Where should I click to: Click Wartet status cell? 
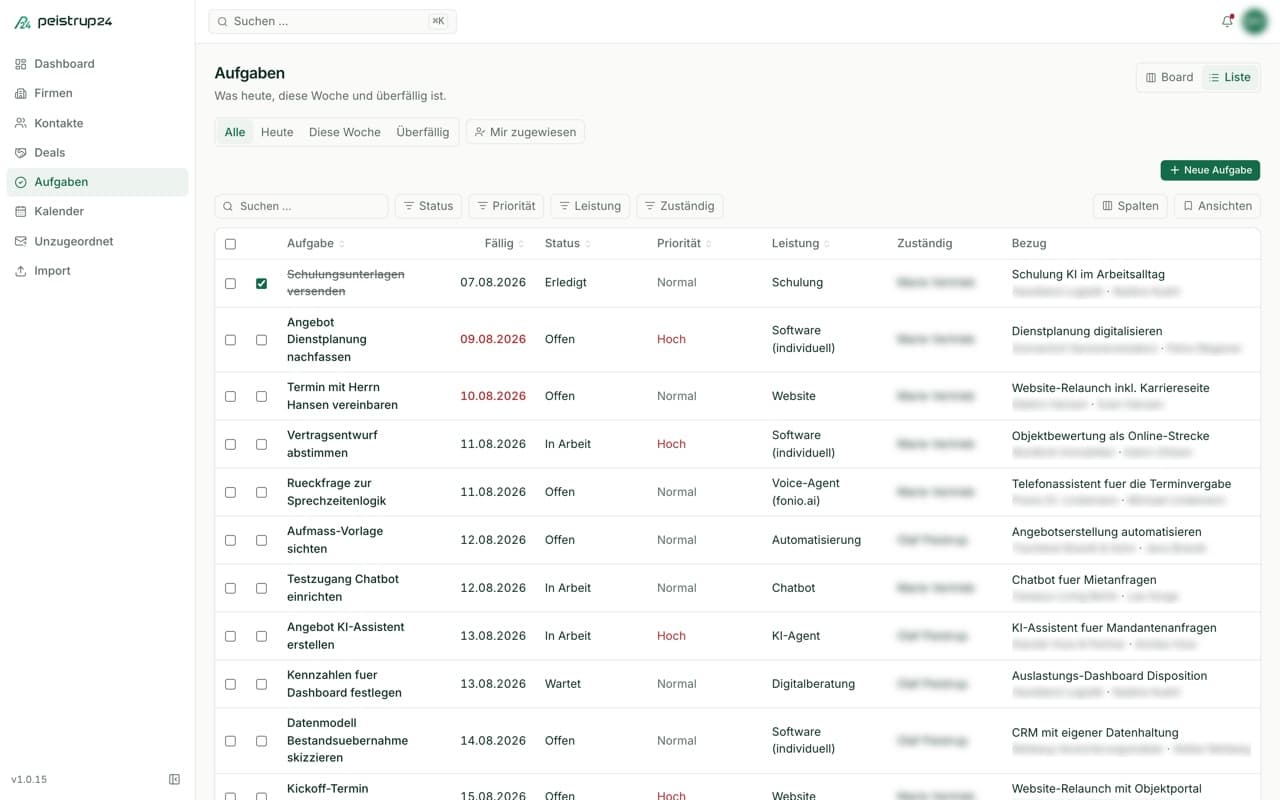tap(563, 684)
